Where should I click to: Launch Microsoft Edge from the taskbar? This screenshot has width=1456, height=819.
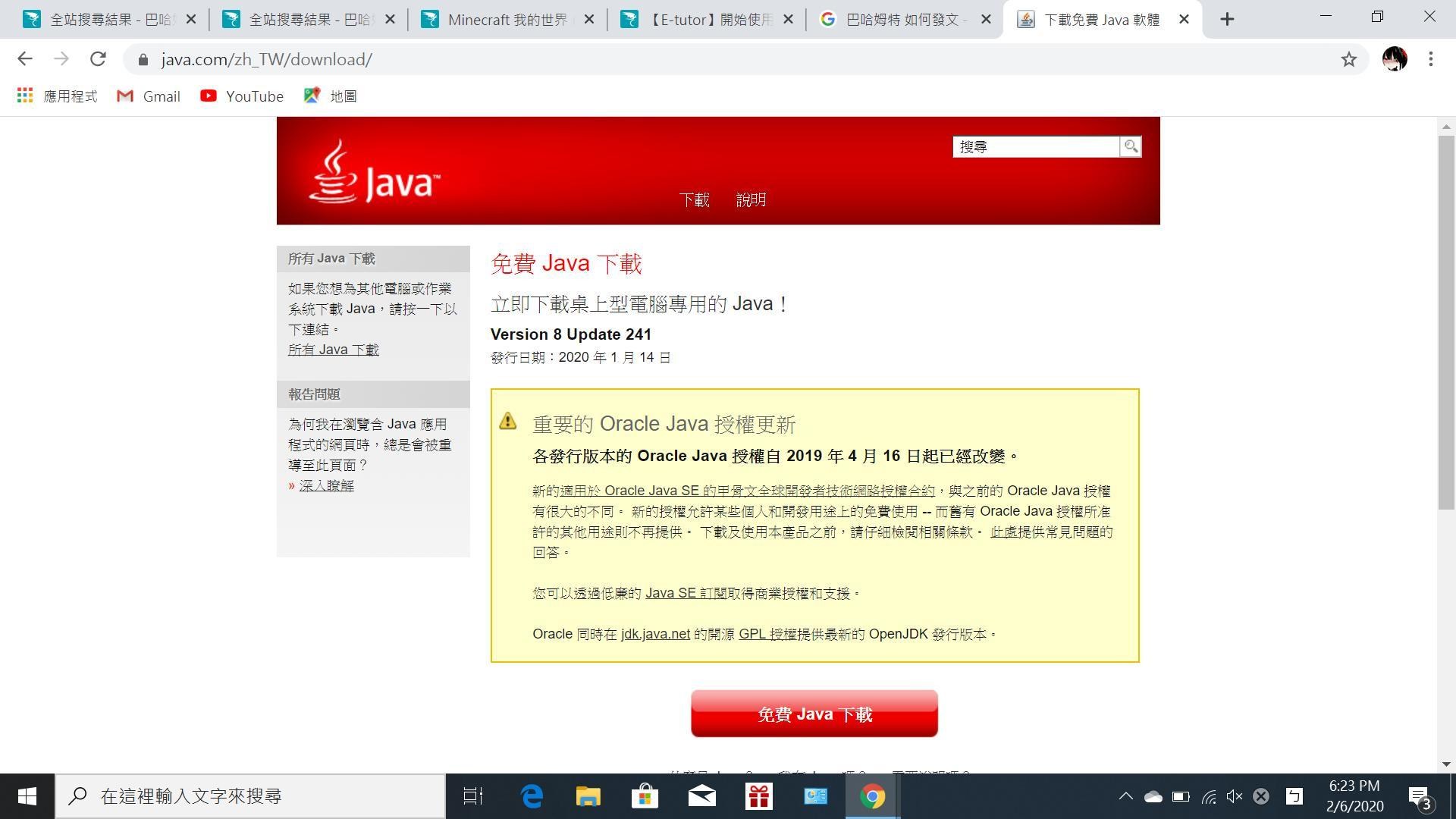532,796
